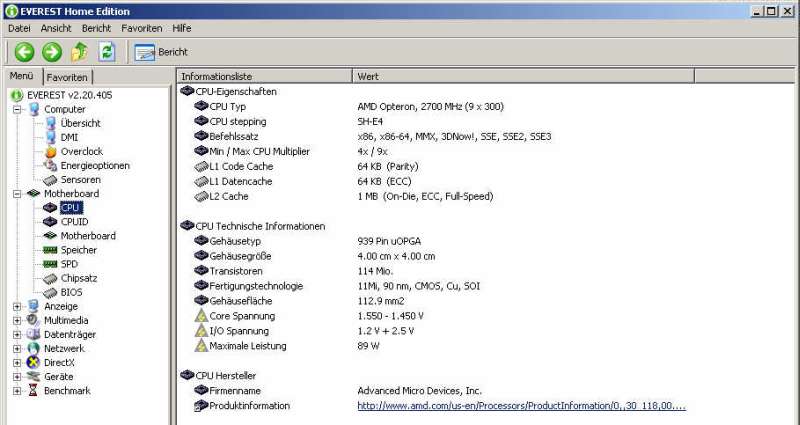
Task: Click the Benchmark hourglass icon
Action: point(33,391)
